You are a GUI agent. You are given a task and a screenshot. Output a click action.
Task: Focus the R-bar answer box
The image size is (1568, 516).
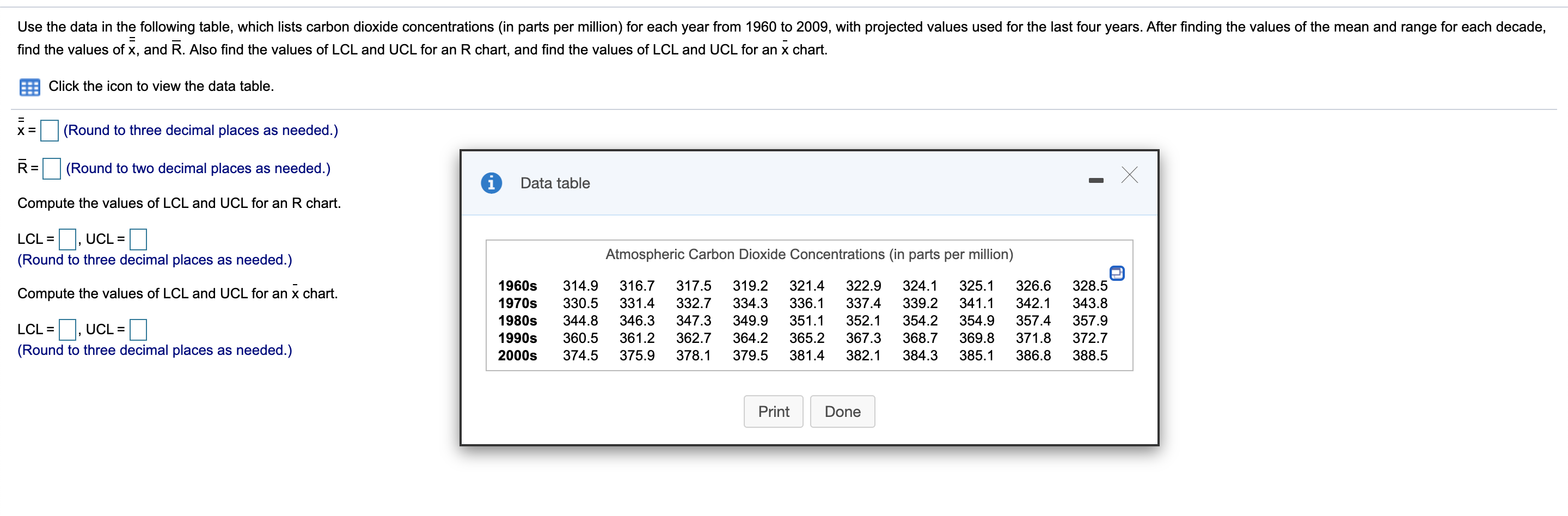[x=52, y=169]
